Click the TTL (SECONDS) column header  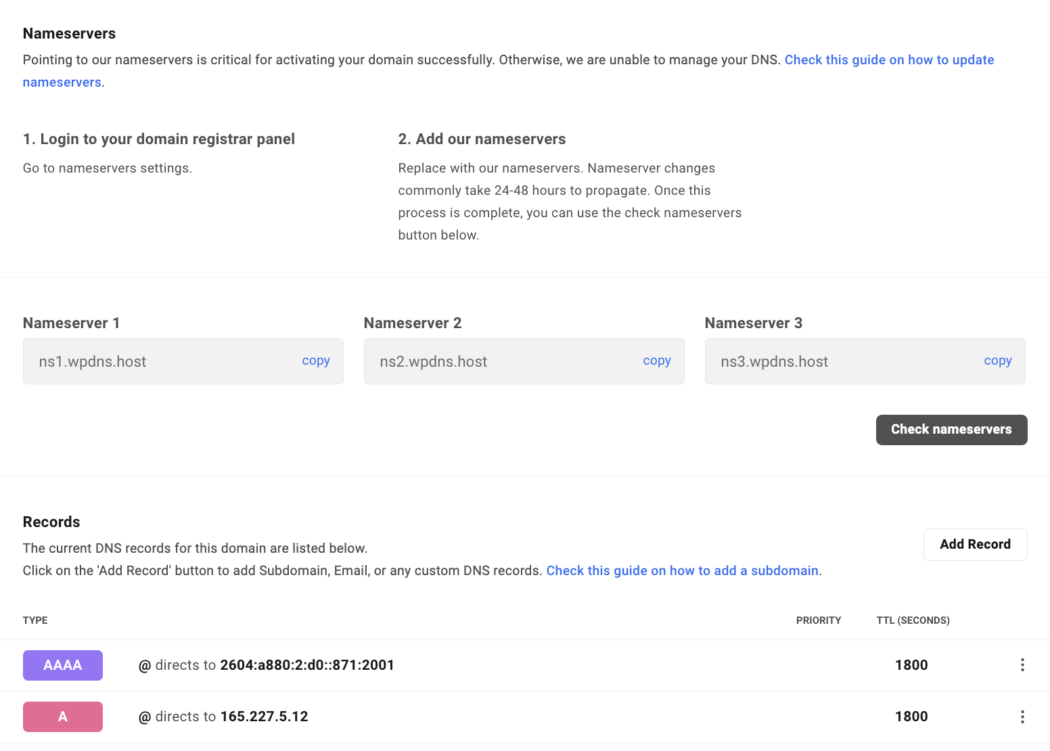point(913,620)
